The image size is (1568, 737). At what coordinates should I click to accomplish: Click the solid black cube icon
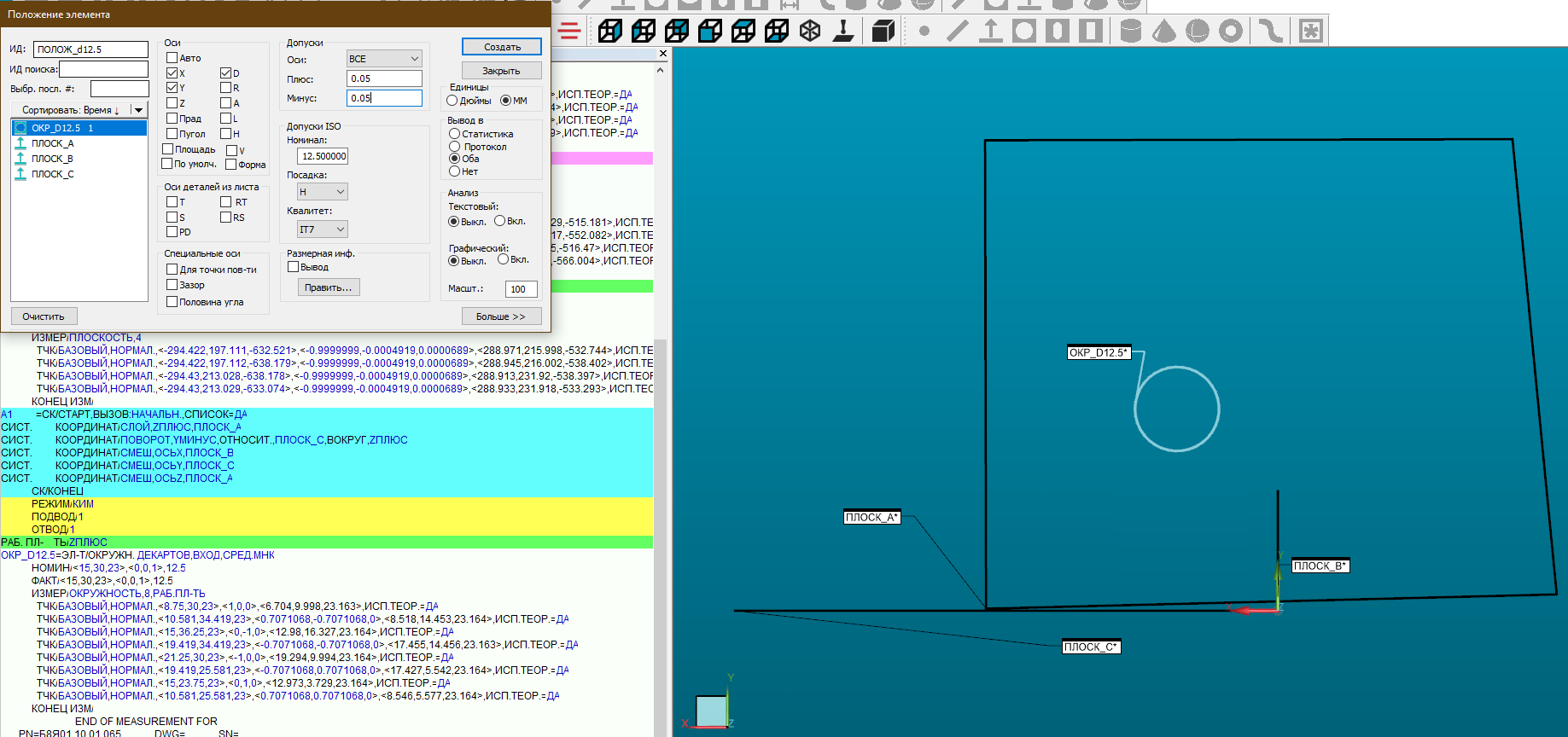point(883,32)
